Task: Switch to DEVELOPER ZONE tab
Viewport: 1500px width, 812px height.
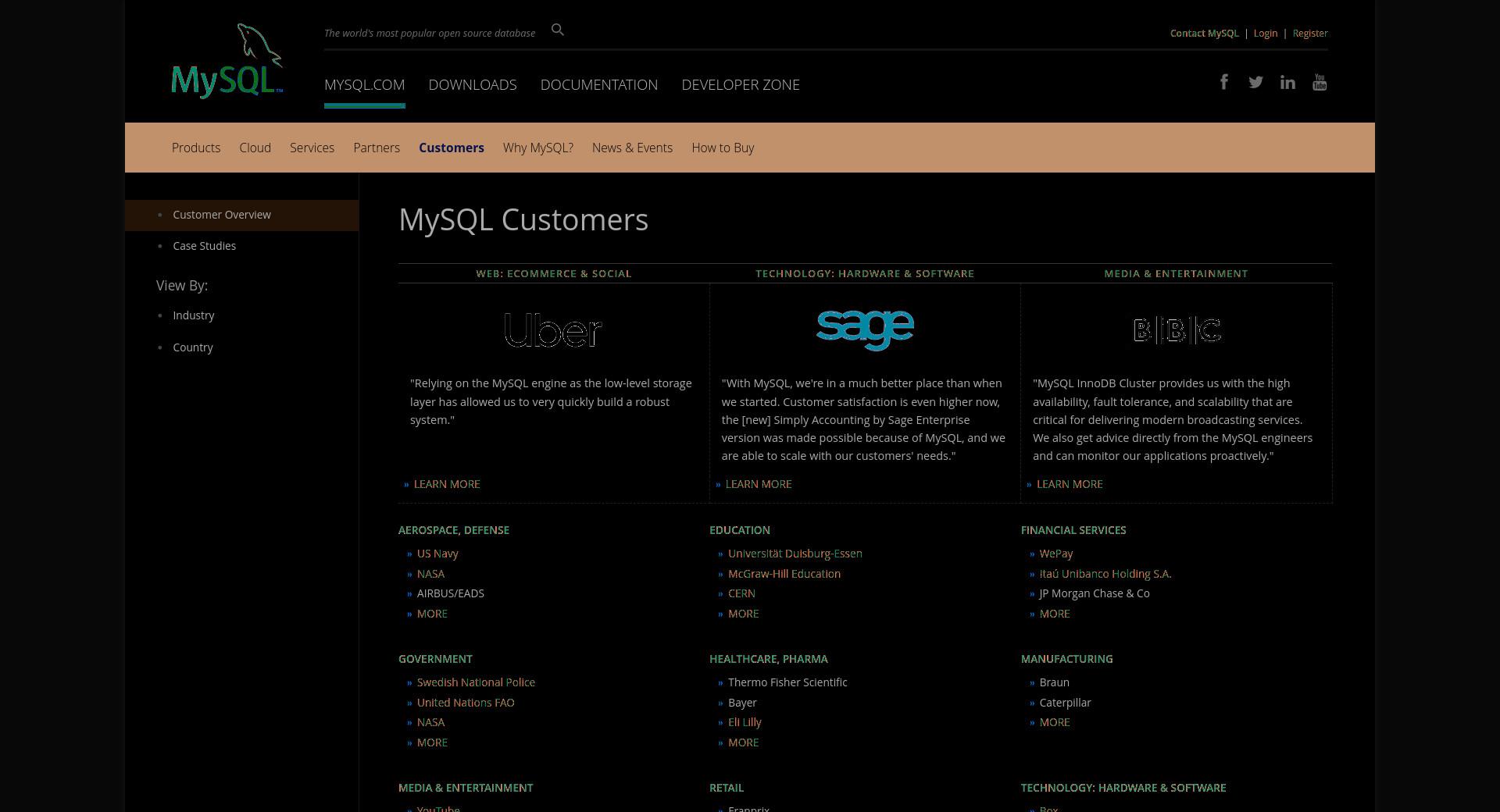Action: click(741, 84)
